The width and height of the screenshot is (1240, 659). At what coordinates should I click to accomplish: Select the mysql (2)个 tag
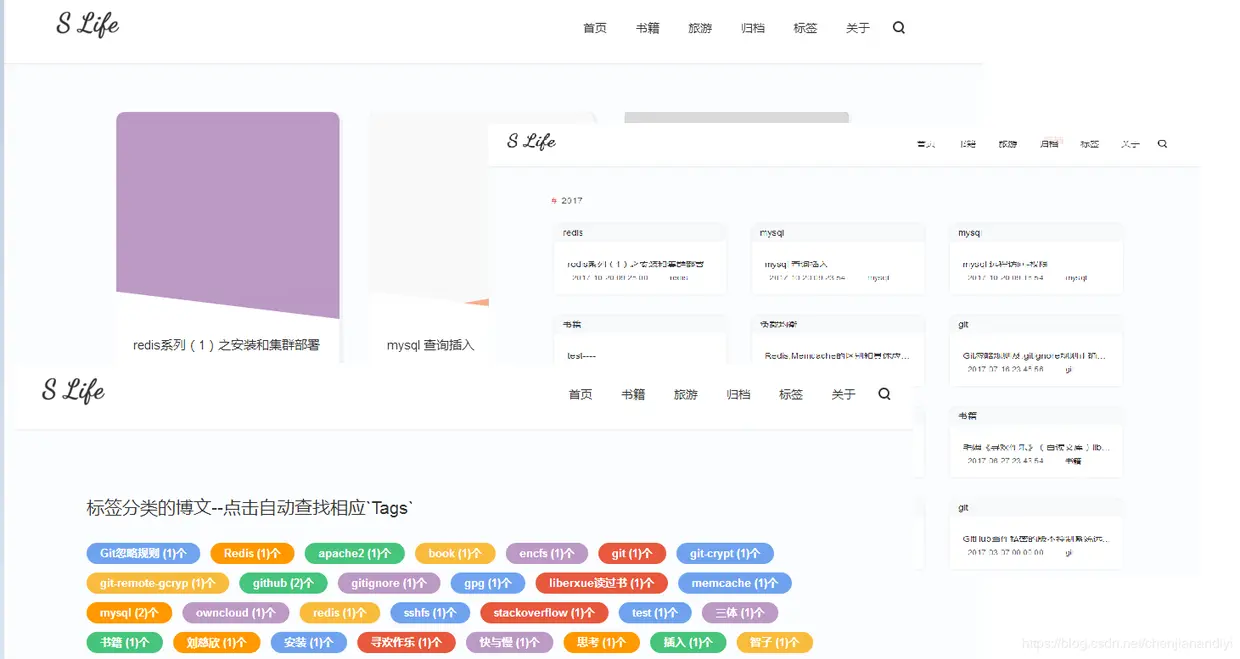(x=128, y=613)
